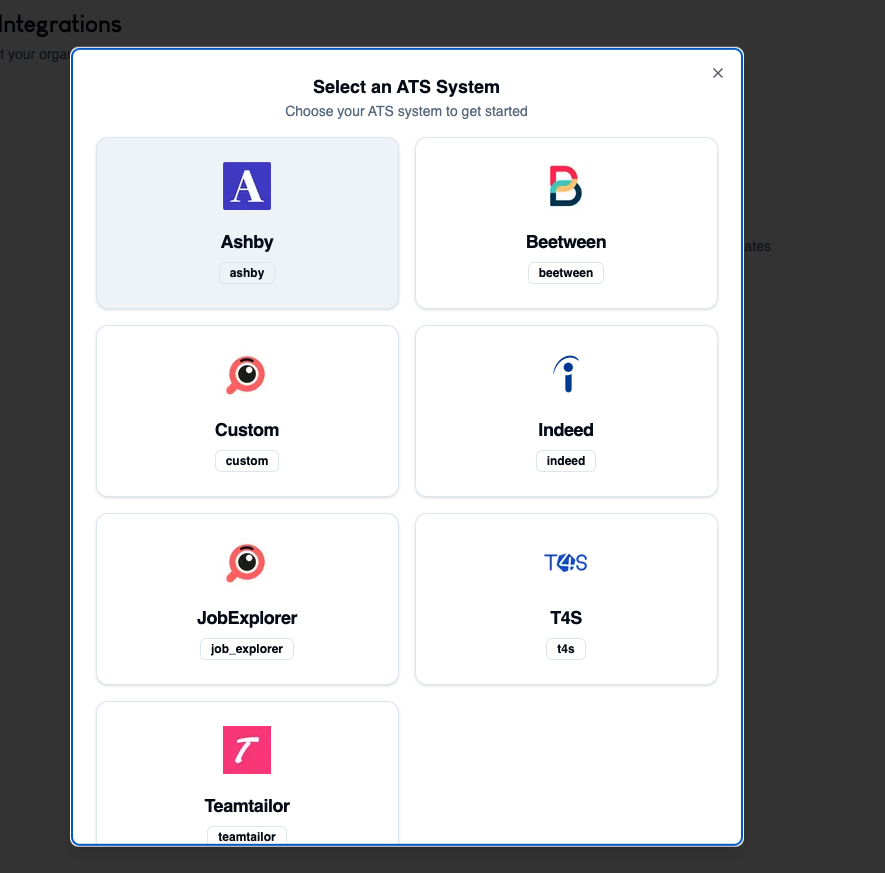
Task: Click the 'teamtailor' slug badge
Action: click(x=247, y=836)
